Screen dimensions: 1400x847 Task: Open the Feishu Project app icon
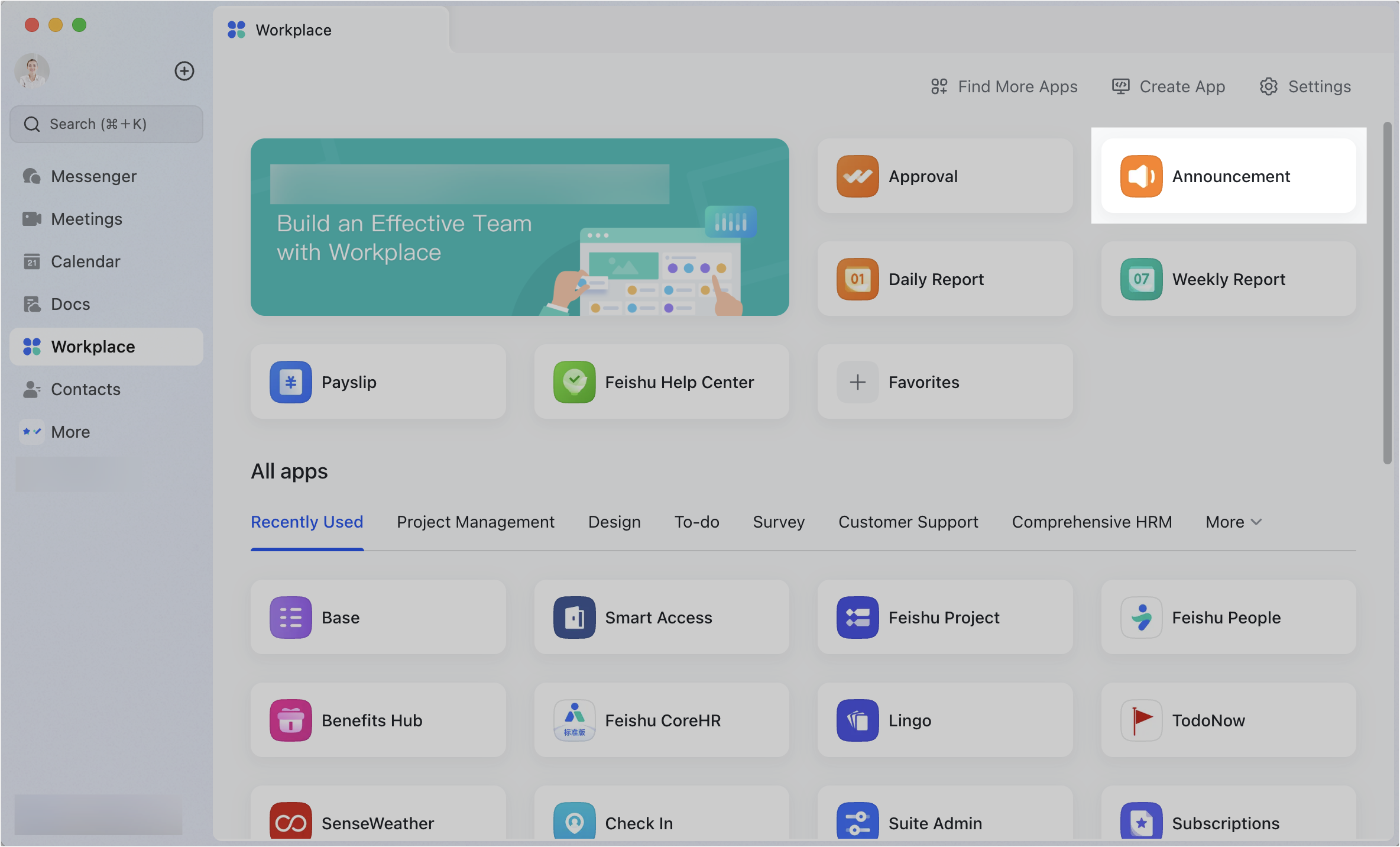click(x=857, y=618)
